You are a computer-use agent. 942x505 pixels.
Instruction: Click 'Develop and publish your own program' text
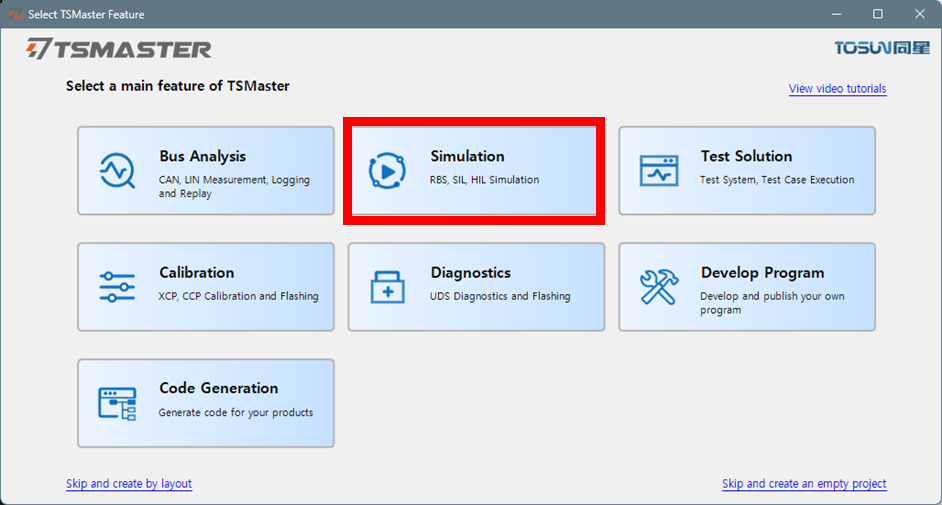pos(772,303)
